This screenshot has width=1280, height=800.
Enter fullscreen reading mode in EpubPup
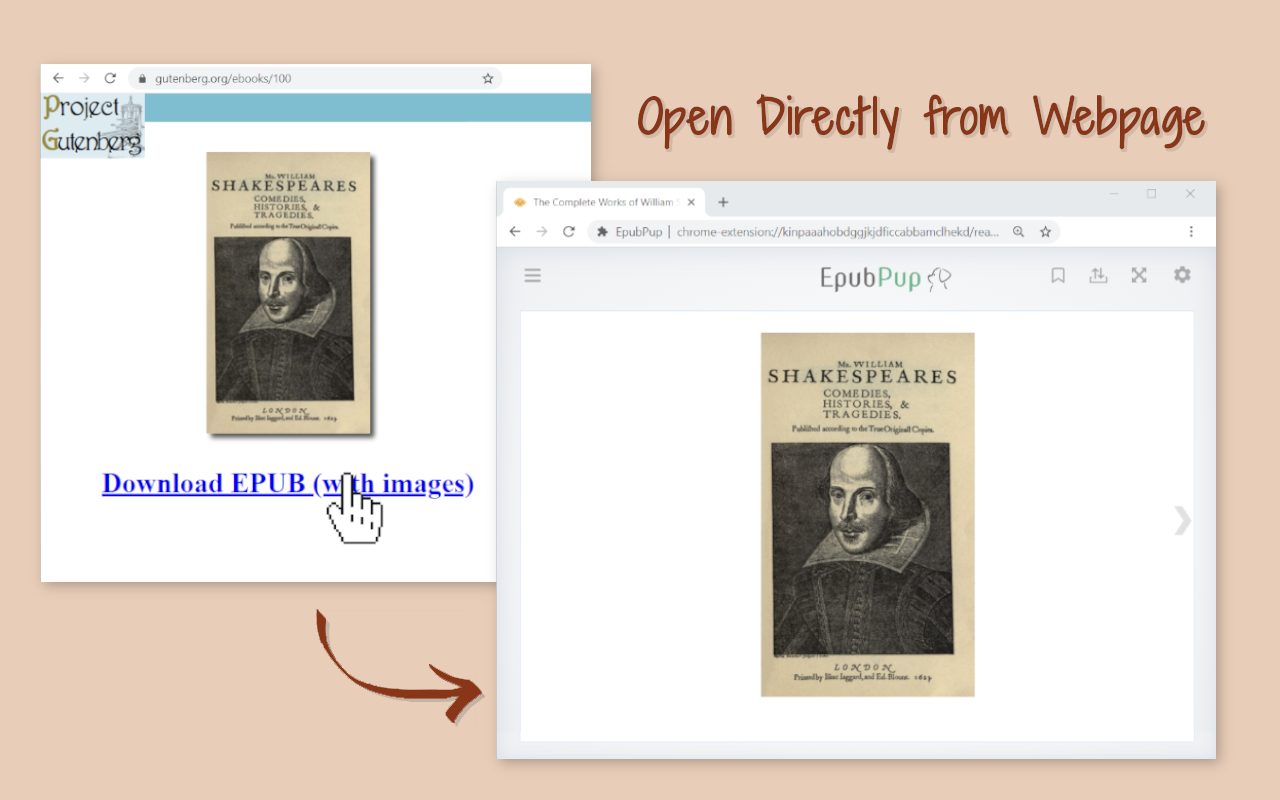[x=1139, y=274]
